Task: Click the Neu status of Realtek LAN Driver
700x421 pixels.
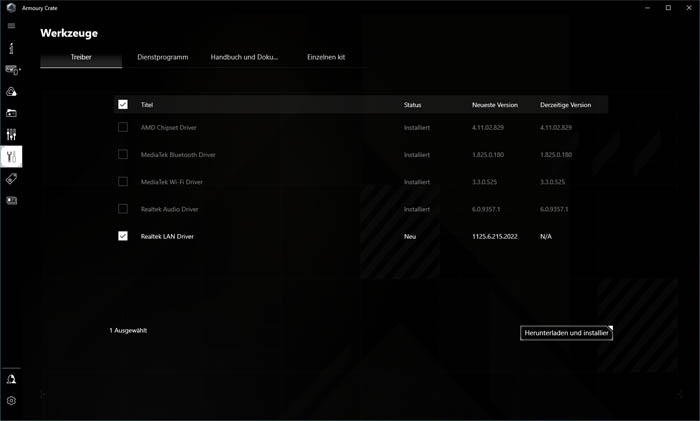Action: click(x=410, y=237)
